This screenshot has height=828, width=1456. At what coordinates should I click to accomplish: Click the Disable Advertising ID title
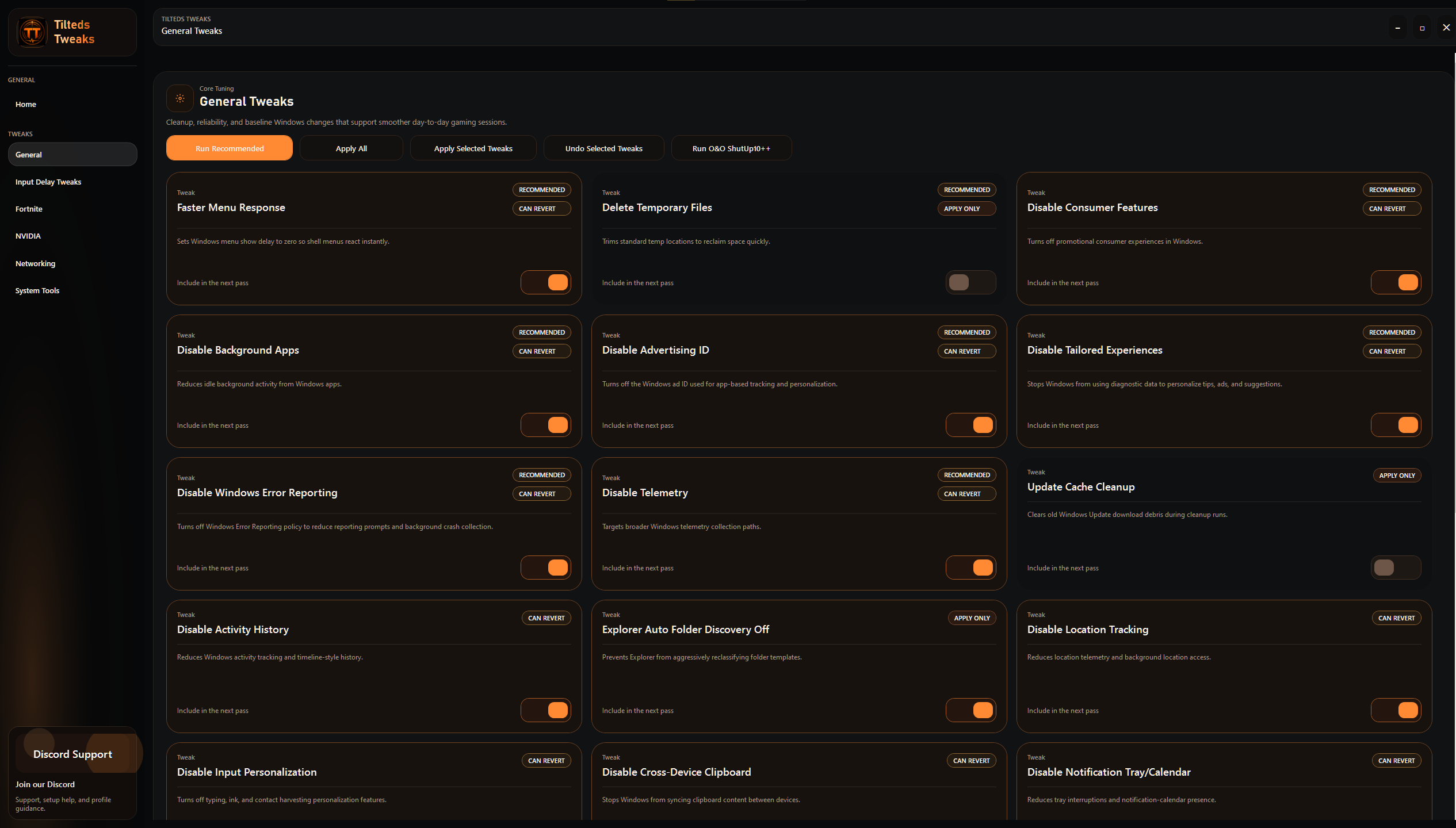coord(655,350)
